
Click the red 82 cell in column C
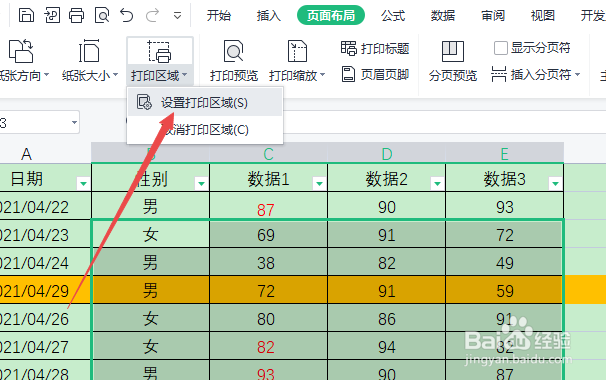268,346
